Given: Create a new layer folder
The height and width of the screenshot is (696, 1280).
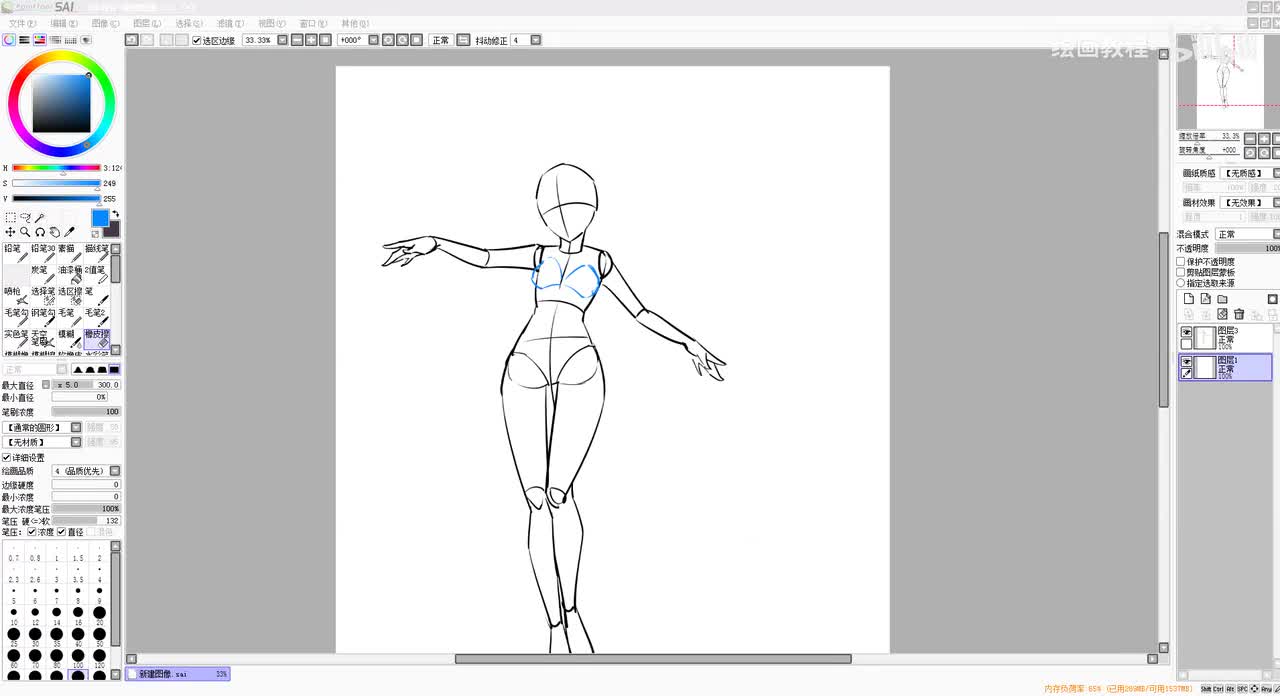Looking at the screenshot, I should tap(1222, 299).
